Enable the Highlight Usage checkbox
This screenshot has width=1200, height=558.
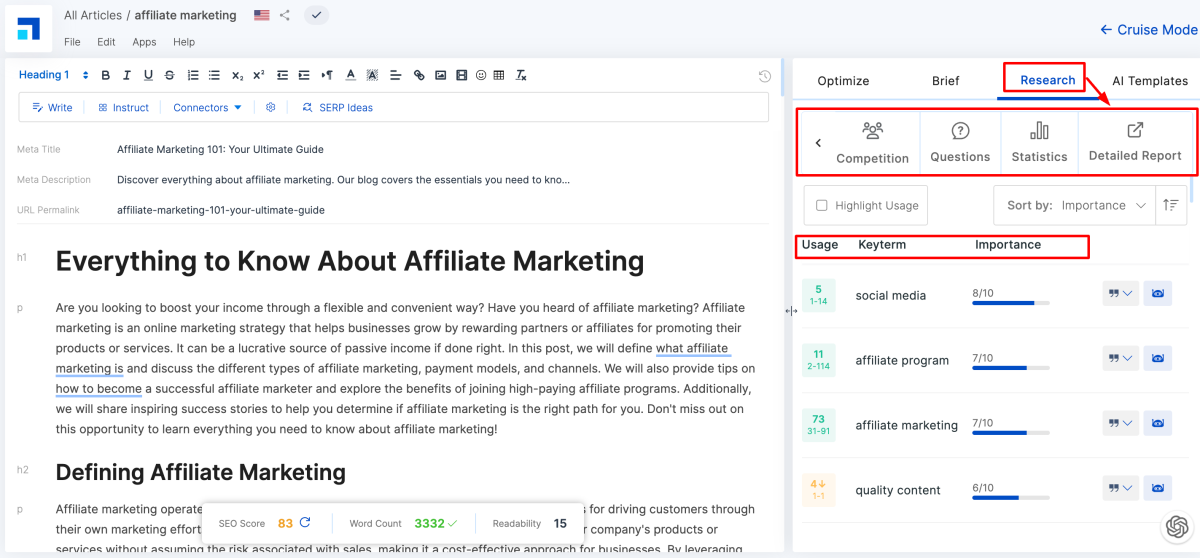[x=822, y=205]
